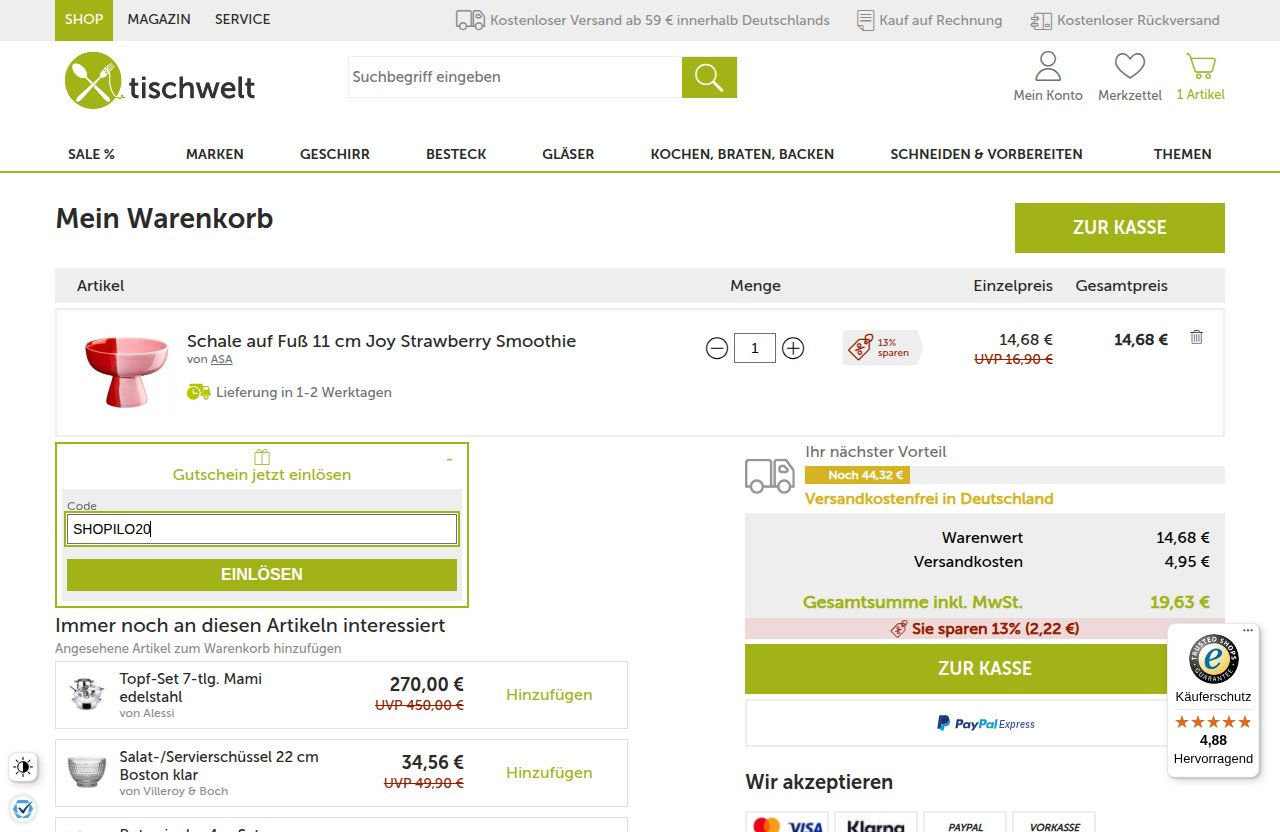
Task: Click Salat-/Servierschüssel glass bowl thumbnail
Action: tap(87, 772)
